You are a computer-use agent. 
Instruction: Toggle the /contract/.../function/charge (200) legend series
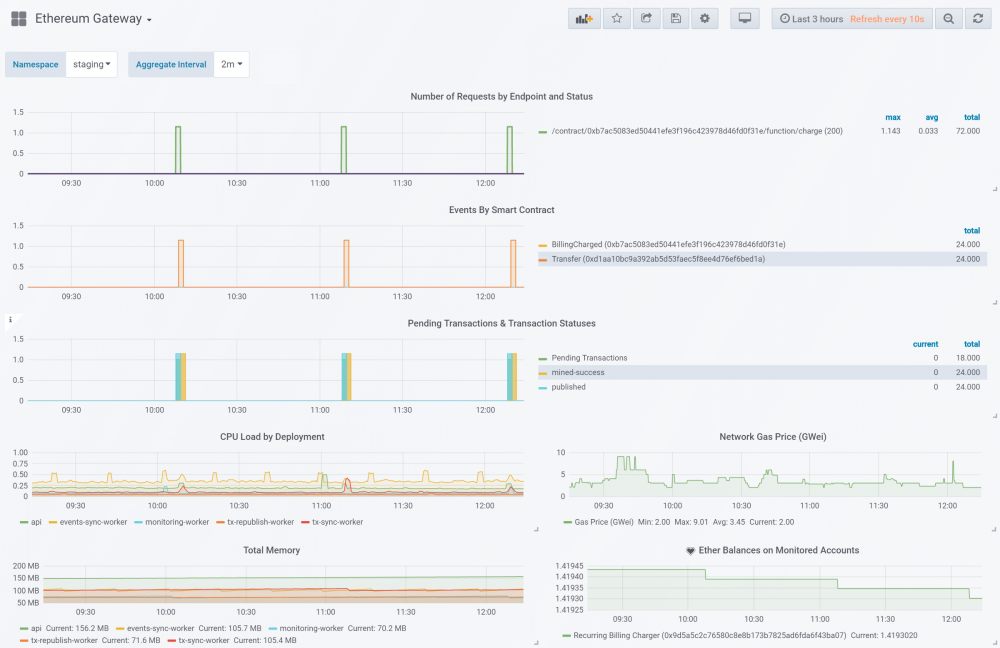697,131
